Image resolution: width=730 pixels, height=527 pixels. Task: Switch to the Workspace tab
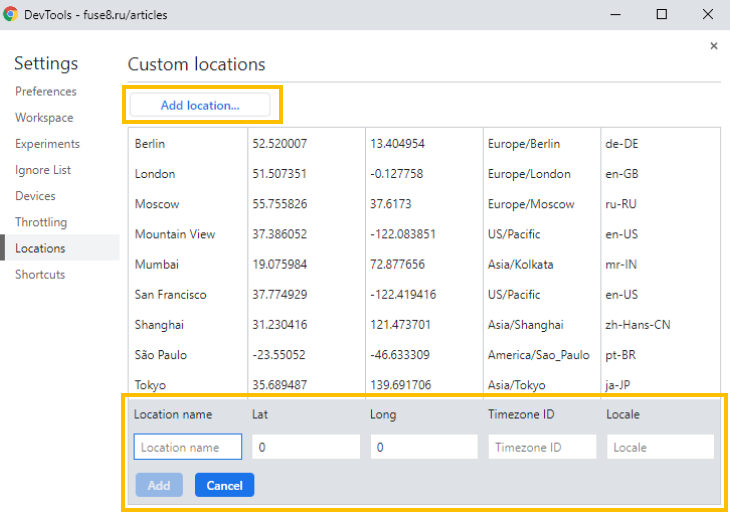pyautogui.click(x=44, y=118)
